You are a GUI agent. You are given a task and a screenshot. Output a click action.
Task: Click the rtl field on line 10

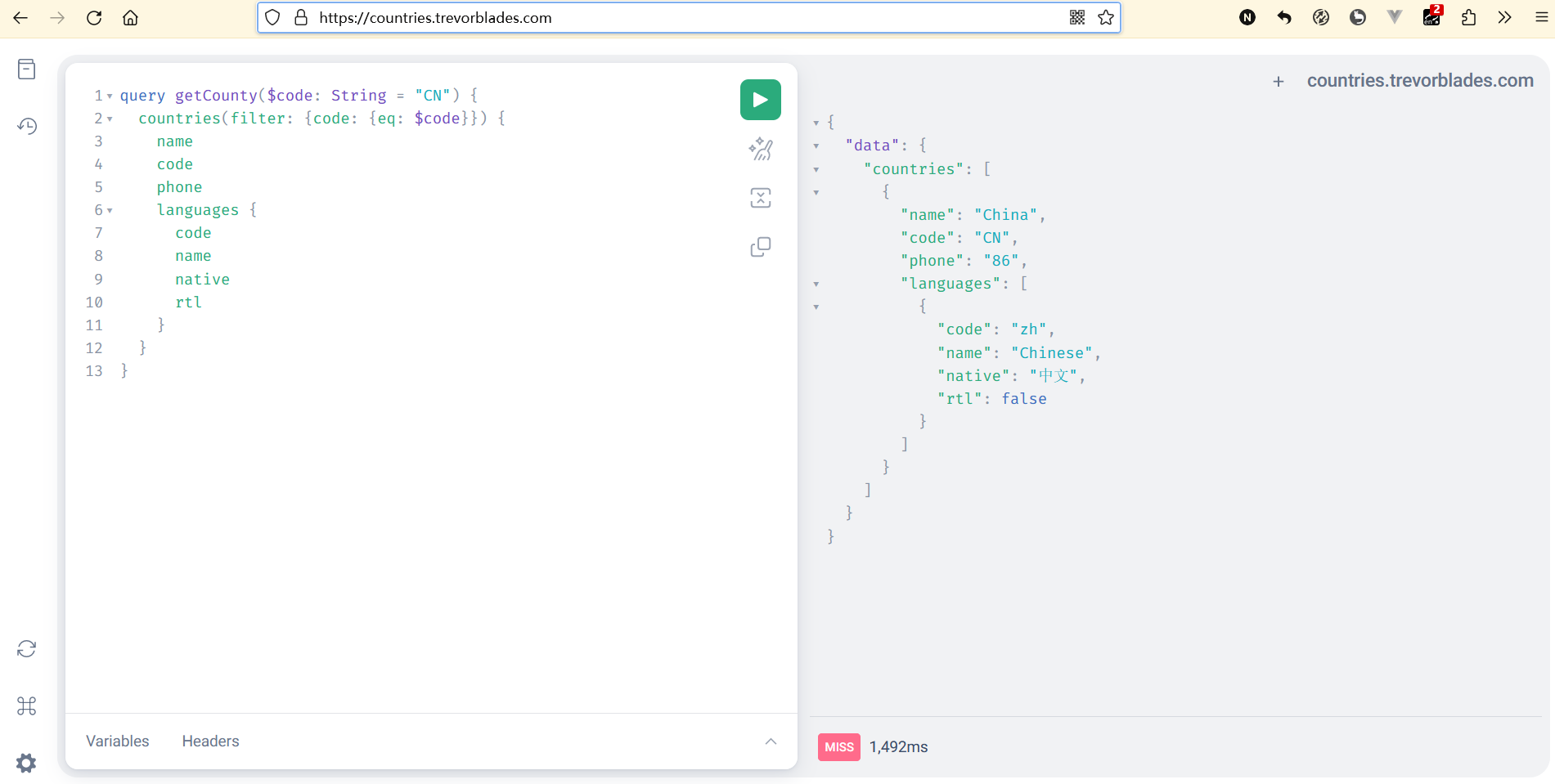(x=188, y=302)
